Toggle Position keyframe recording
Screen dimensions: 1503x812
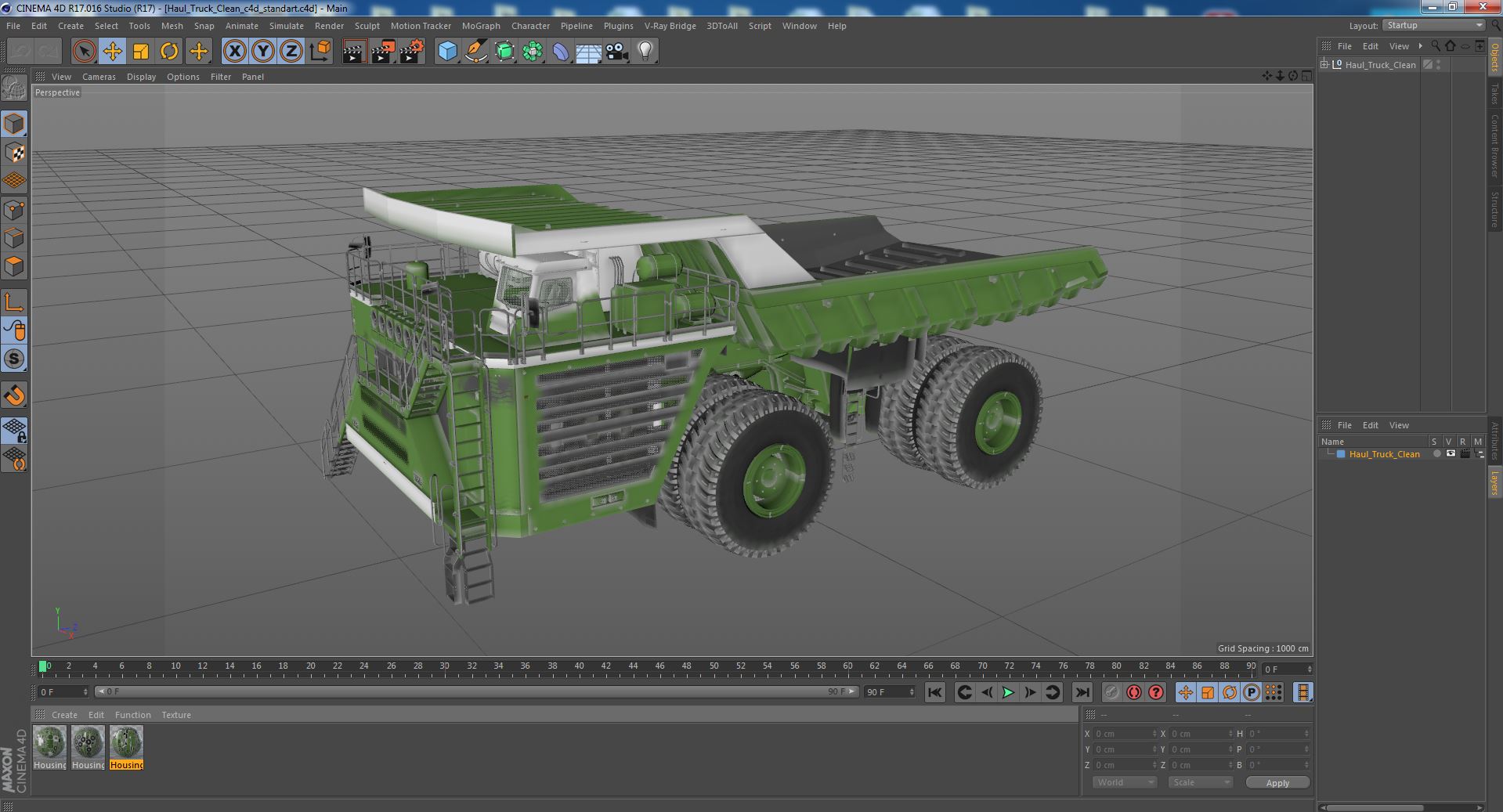(1186, 692)
